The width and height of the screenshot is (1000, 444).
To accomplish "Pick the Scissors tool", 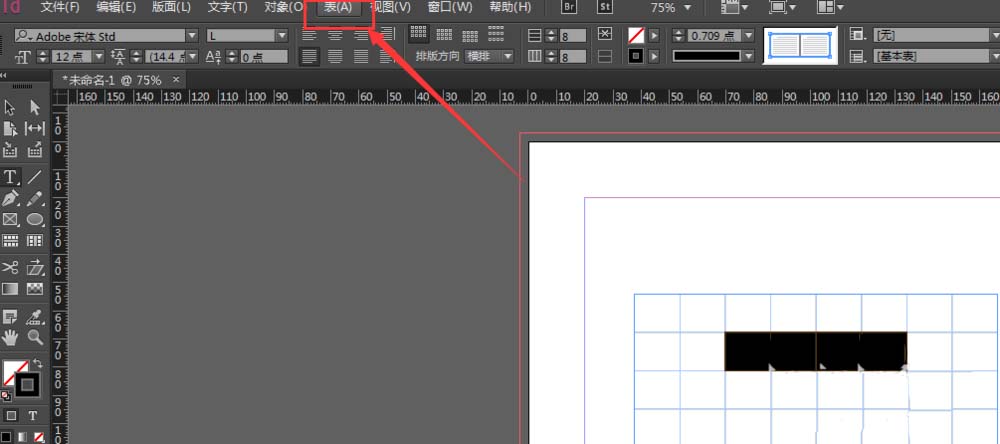I will click(10, 267).
